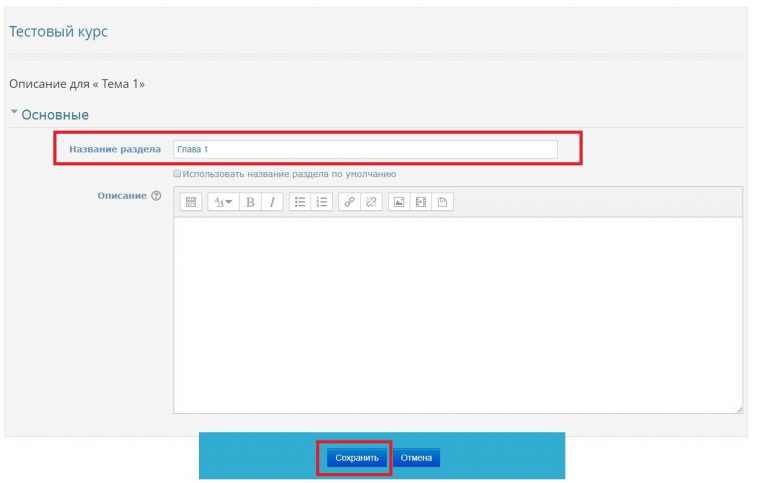Image resolution: width=768 pixels, height=483 pixels.
Task: Click the unlink icon
Action: (x=371, y=202)
